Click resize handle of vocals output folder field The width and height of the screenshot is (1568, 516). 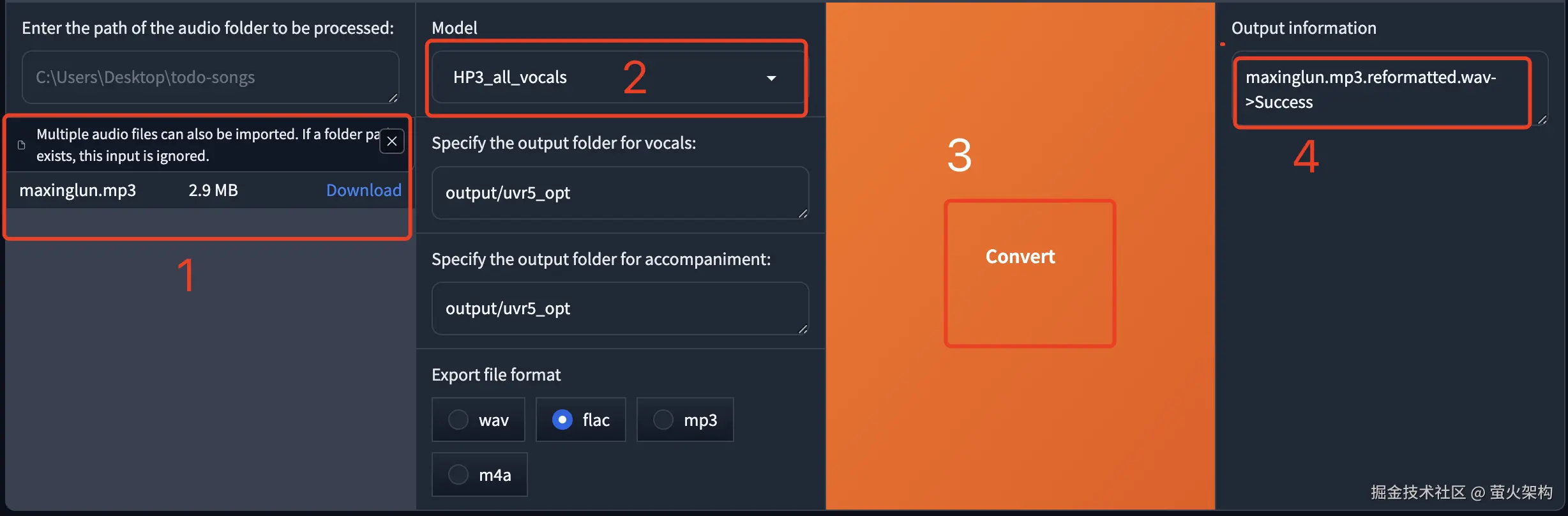[803, 213]
